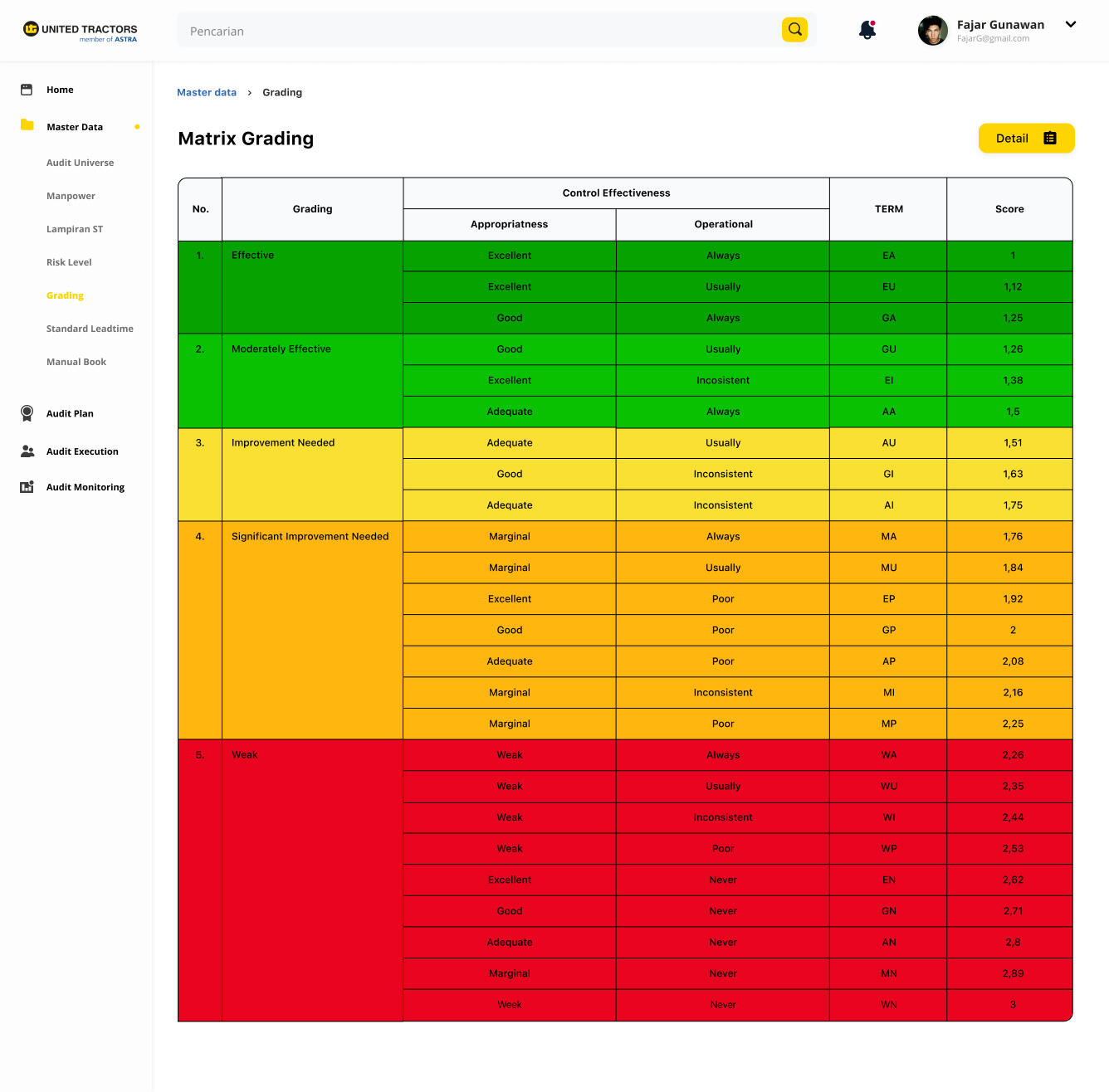Click Fajar Gunawan's profile avatar
The width and height of the screenshot is (1109, 1092).
933,31
